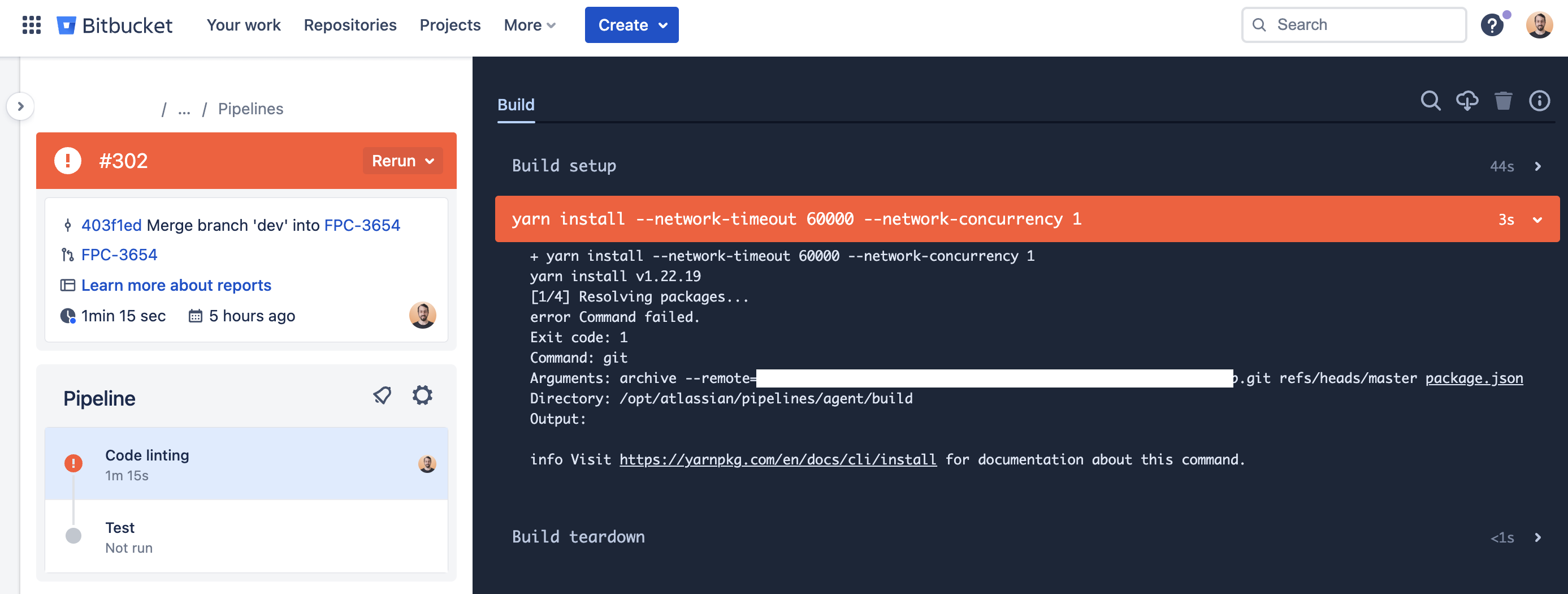1568x594 pixels.
Task: Open the help question mark icon
Action: (1492, 25)
